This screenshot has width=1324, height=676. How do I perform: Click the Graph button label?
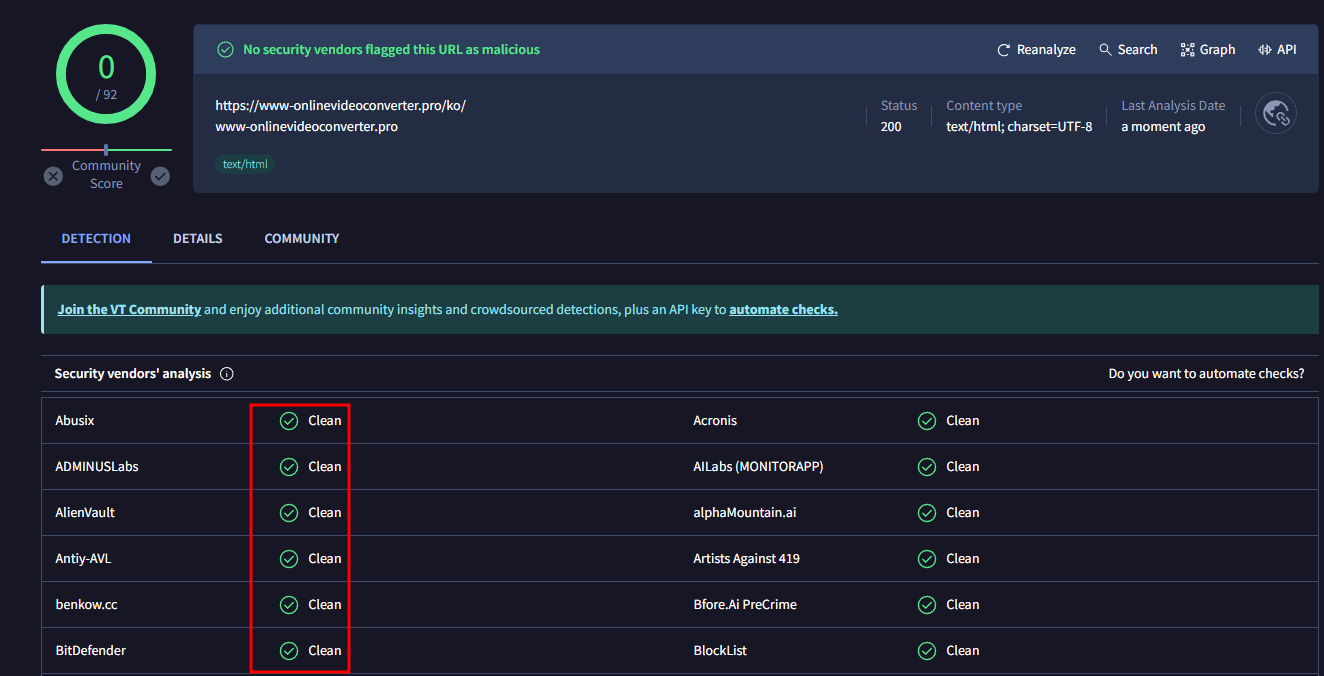tap(1217, 50)
